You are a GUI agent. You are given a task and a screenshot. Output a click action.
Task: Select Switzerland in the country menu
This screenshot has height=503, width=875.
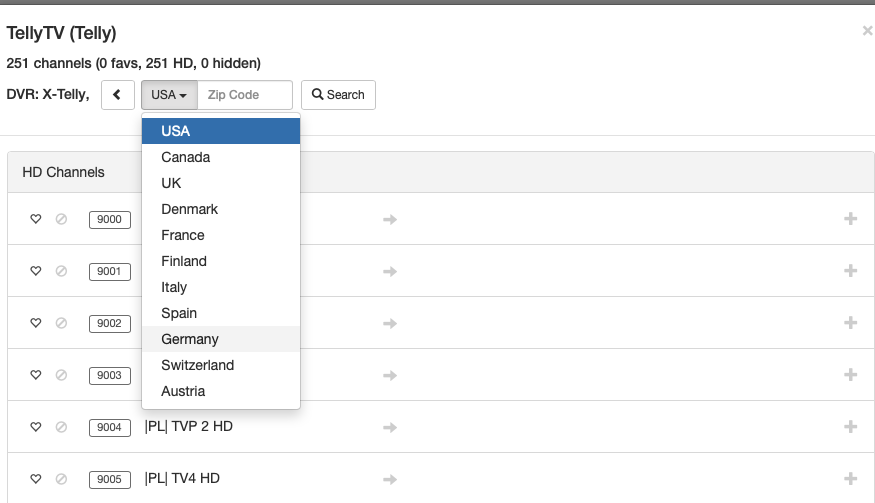point(198,365)
